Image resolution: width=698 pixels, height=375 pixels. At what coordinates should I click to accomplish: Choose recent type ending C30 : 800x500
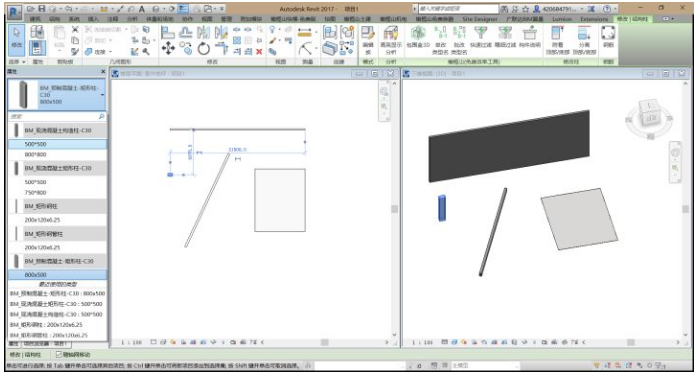coord(57,293)
